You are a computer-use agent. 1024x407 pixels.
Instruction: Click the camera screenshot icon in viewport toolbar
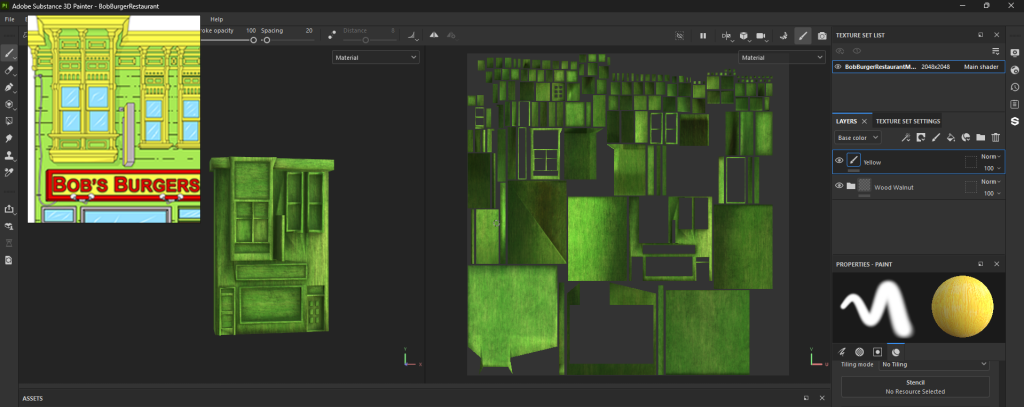(822, 36)
